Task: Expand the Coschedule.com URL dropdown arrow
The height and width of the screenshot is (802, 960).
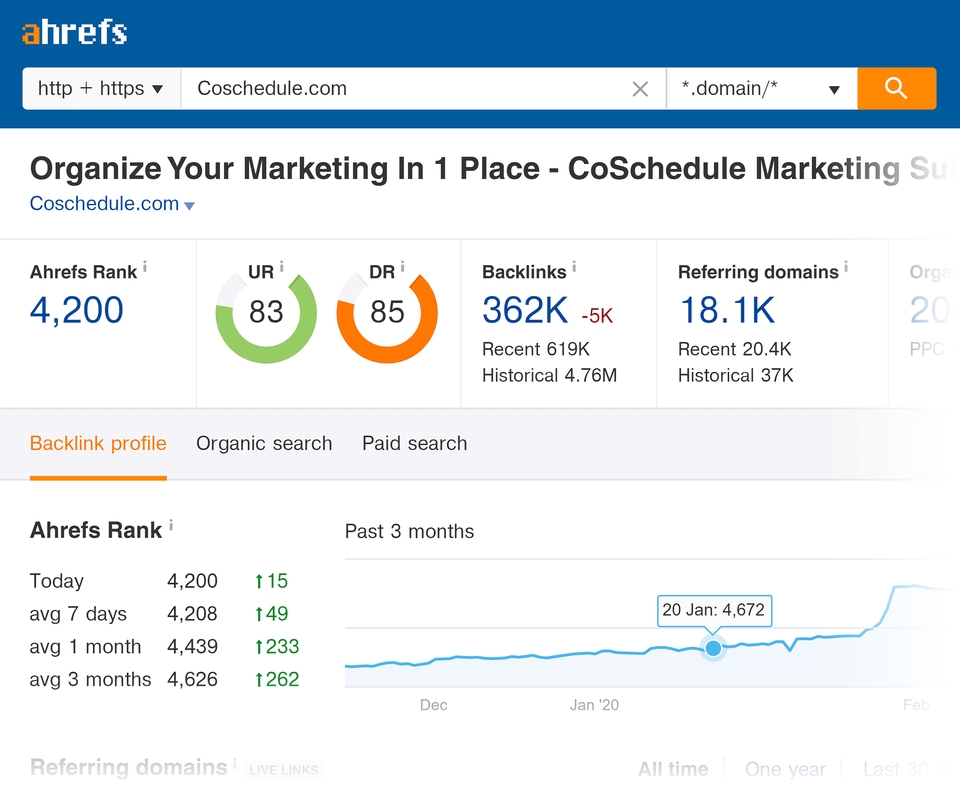Action: click(190, 206)
